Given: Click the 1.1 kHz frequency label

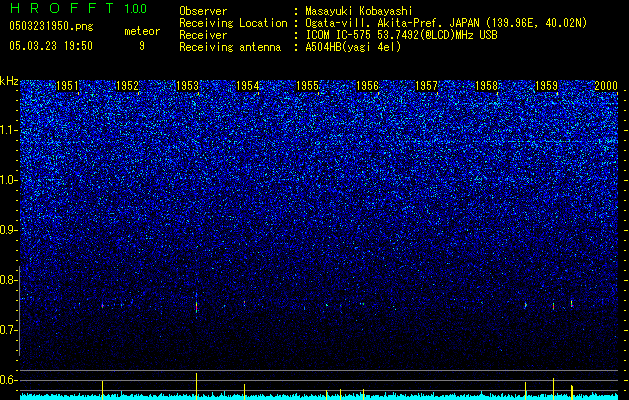Looking at the screenshot, I should click(x=9, y=130).
